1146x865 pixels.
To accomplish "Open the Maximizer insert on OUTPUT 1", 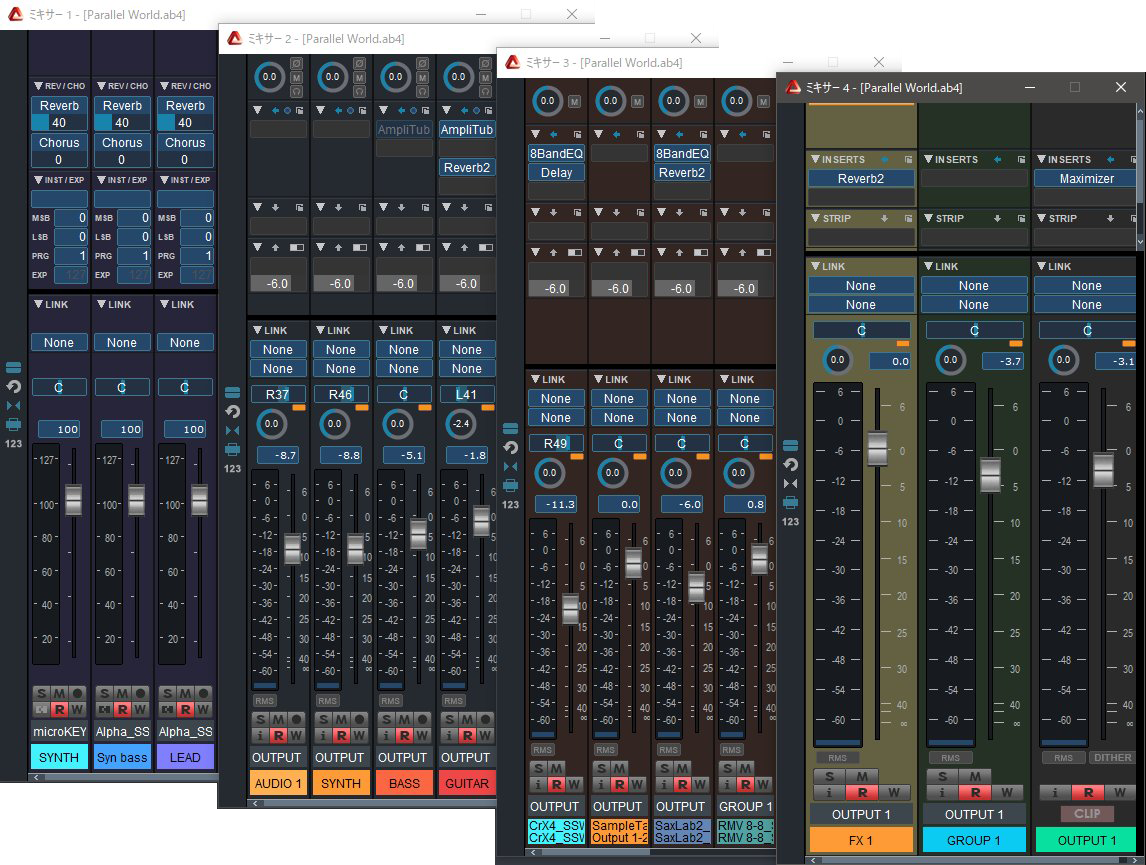I will pyautogui.click(x=1086, y=178).
